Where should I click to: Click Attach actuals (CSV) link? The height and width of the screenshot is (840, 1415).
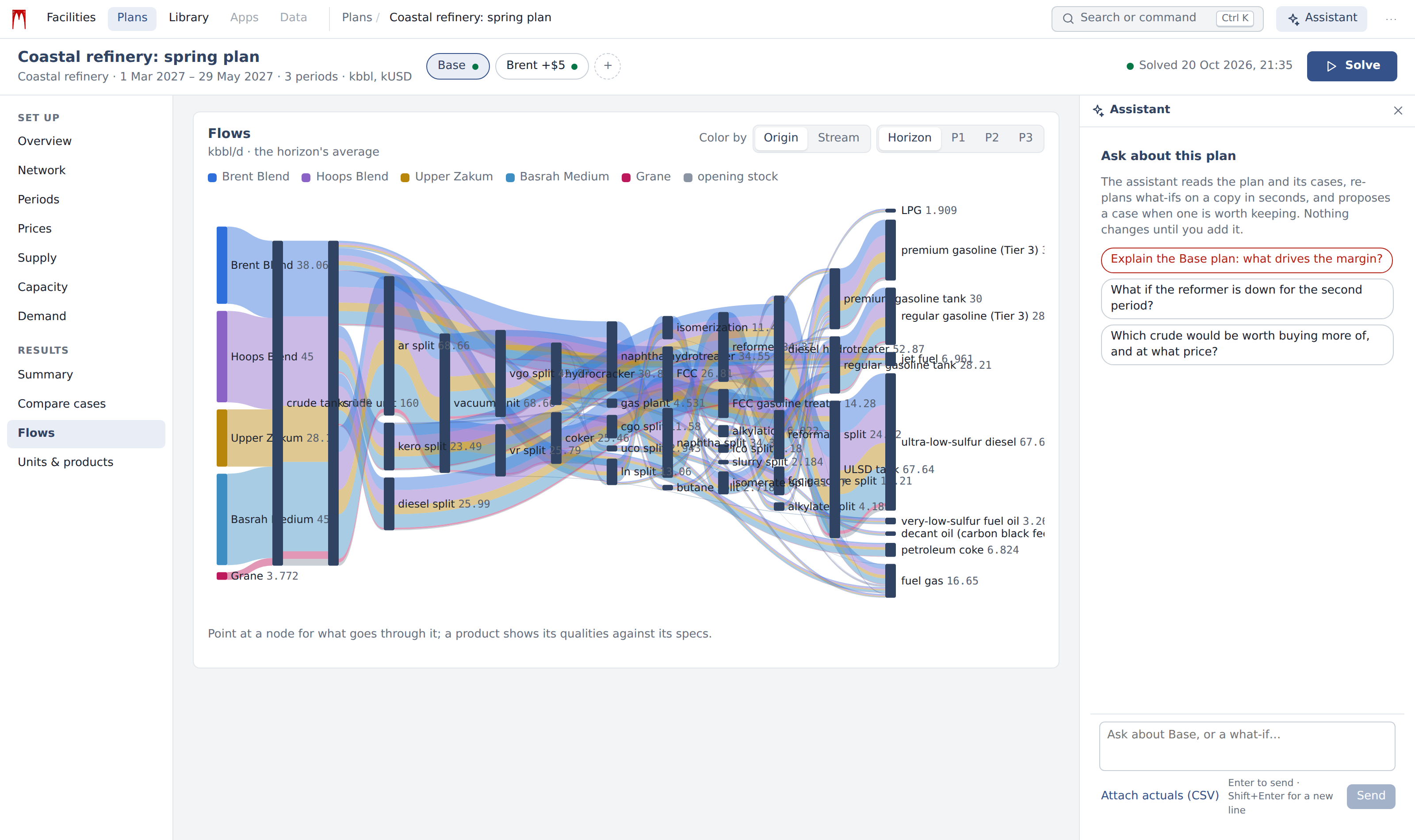(1160, 795)
